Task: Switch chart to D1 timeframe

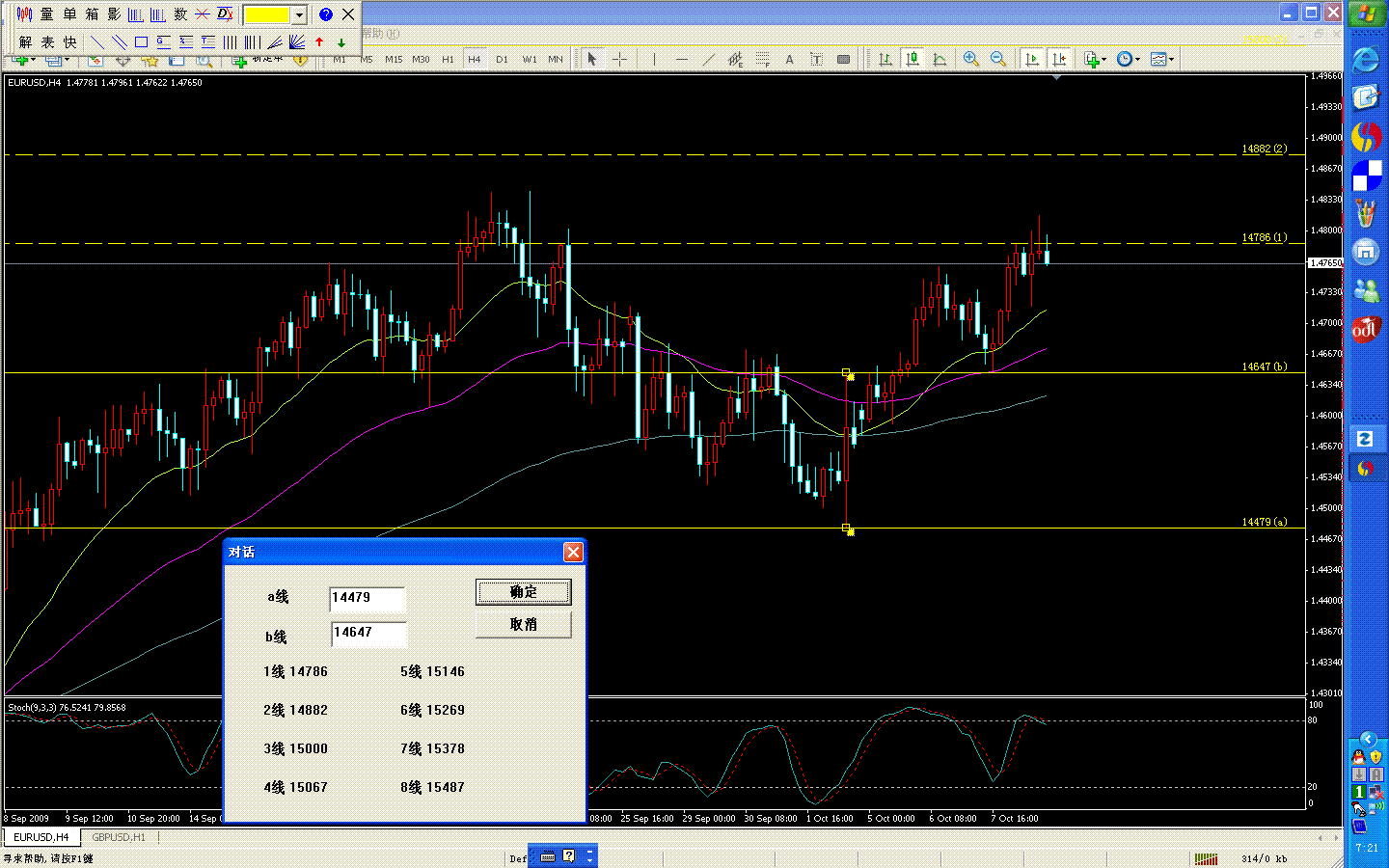Action: [502, 60]
